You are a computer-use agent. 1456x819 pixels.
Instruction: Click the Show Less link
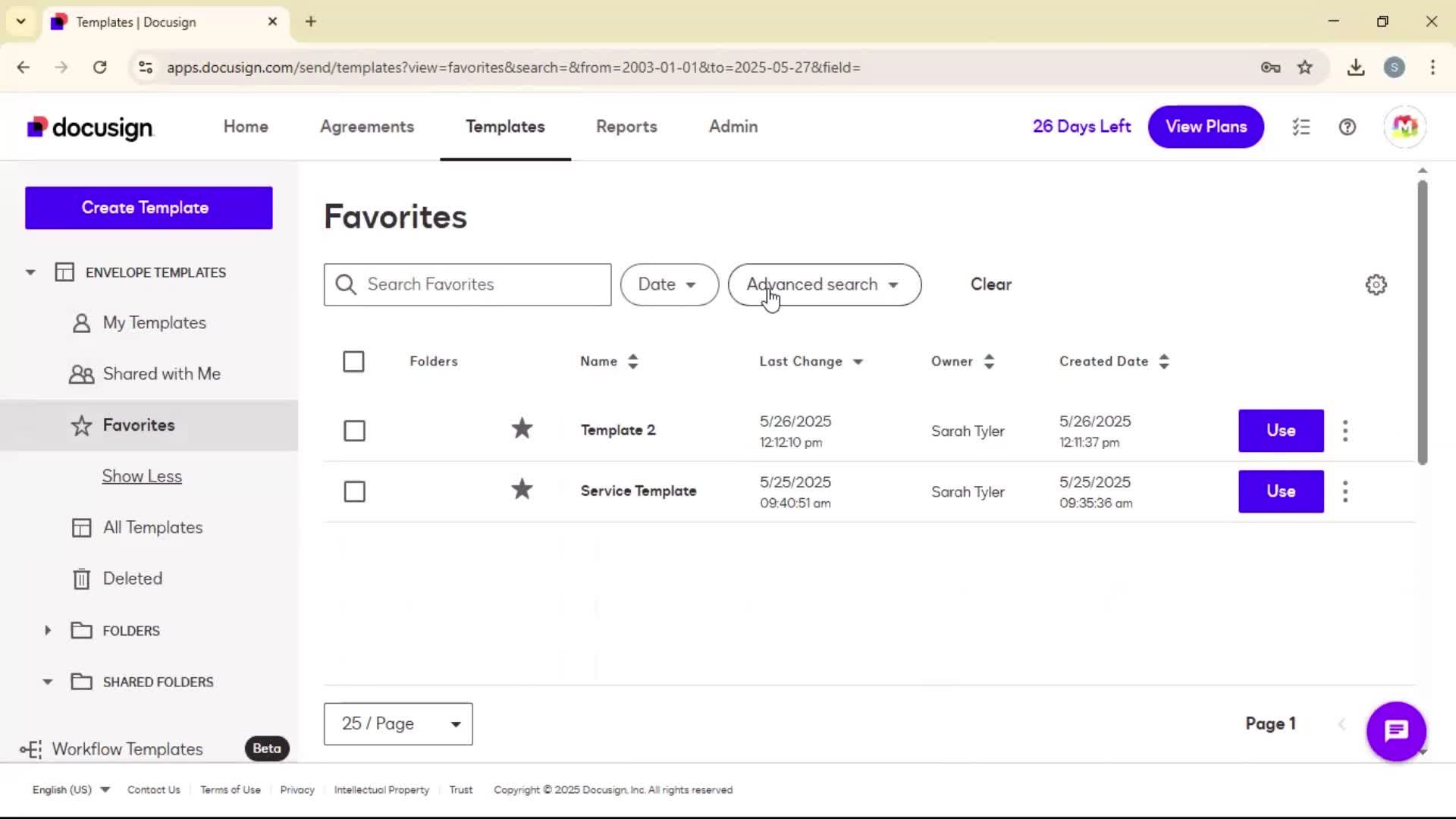142,476
